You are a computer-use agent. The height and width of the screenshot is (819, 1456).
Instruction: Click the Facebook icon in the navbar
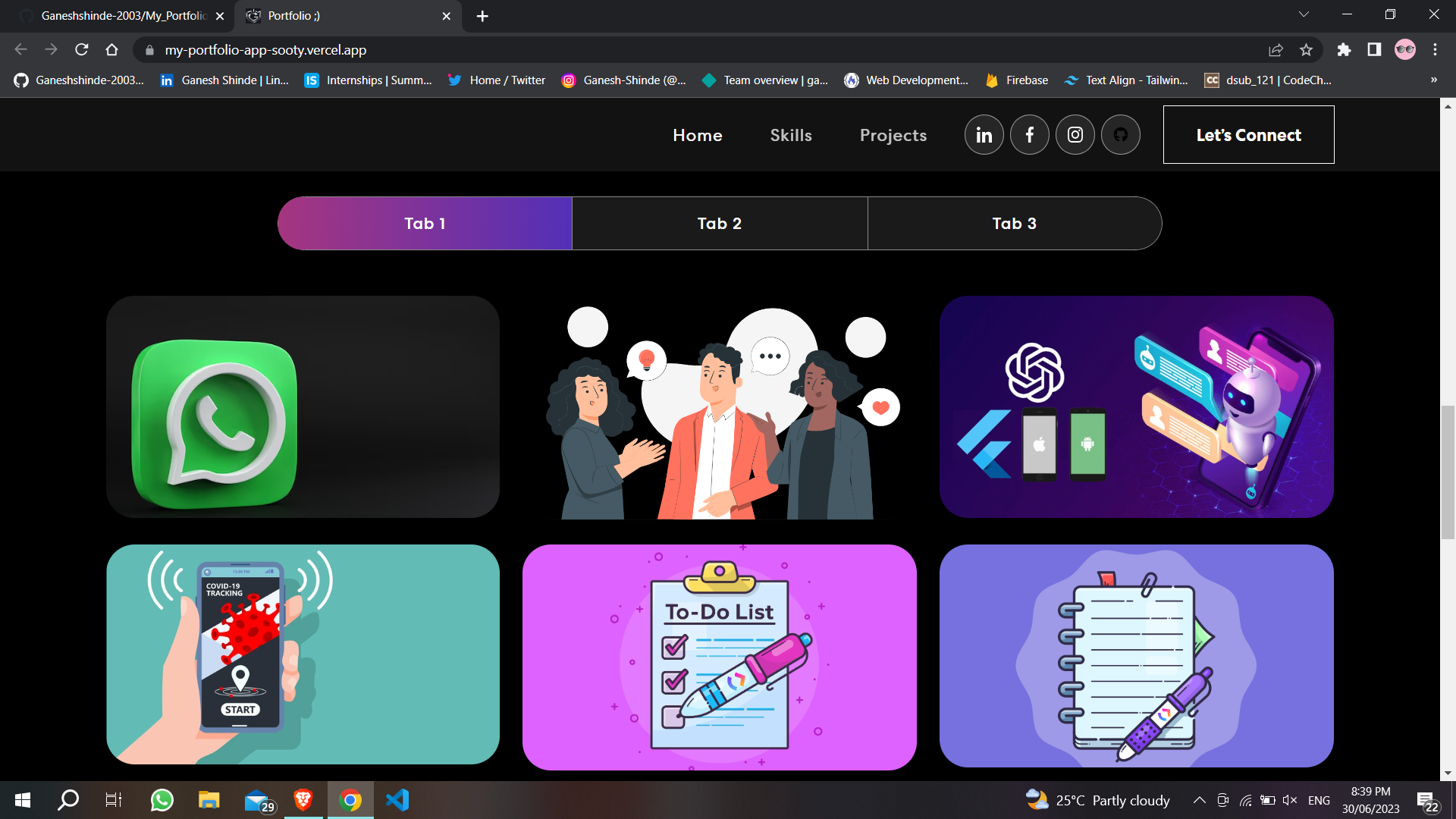tap(1029, 134)
